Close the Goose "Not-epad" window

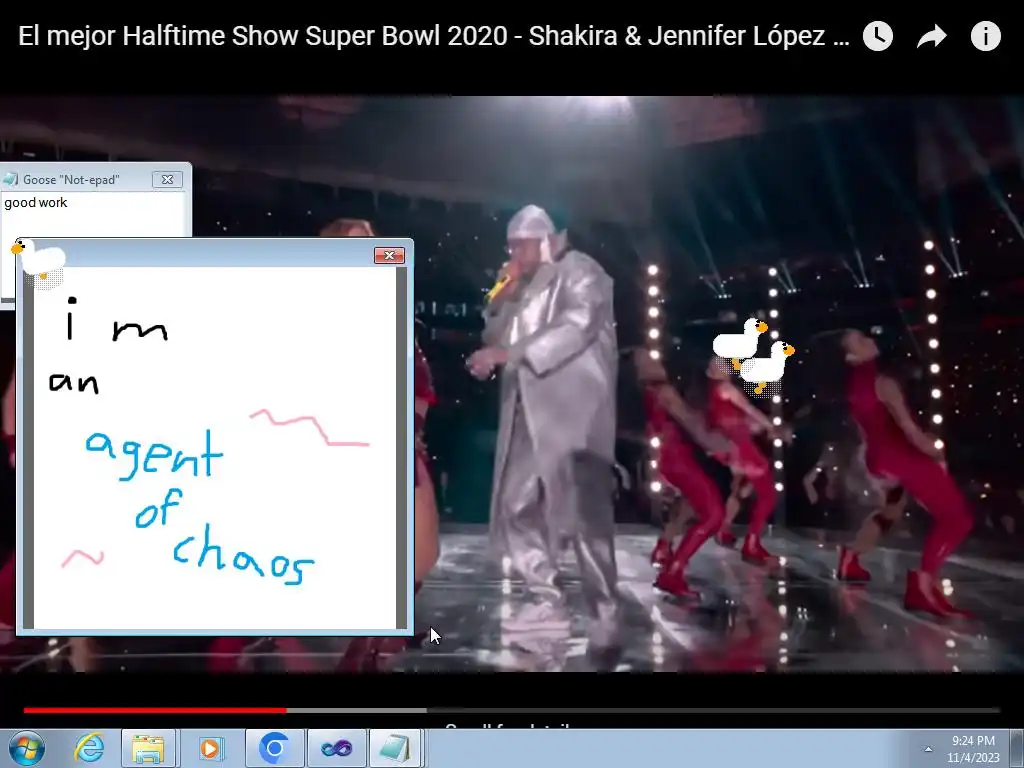pyautogui.click(x=167, y=180)
